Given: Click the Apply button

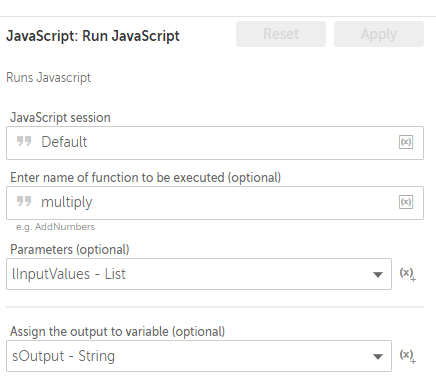Looking at the screenshot, I should [379, 34].
